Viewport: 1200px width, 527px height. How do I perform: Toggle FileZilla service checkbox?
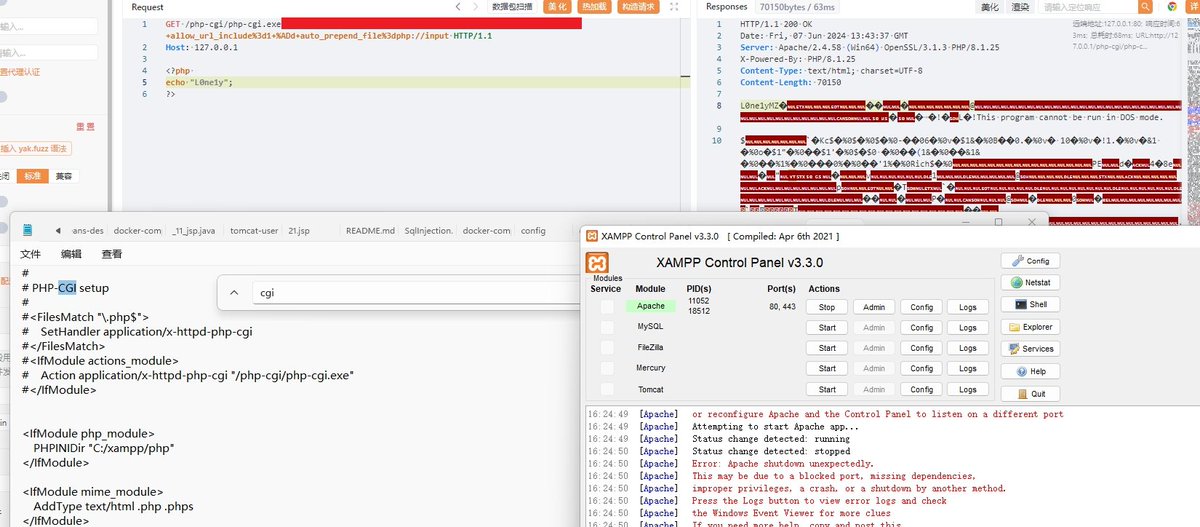point(607,348)
